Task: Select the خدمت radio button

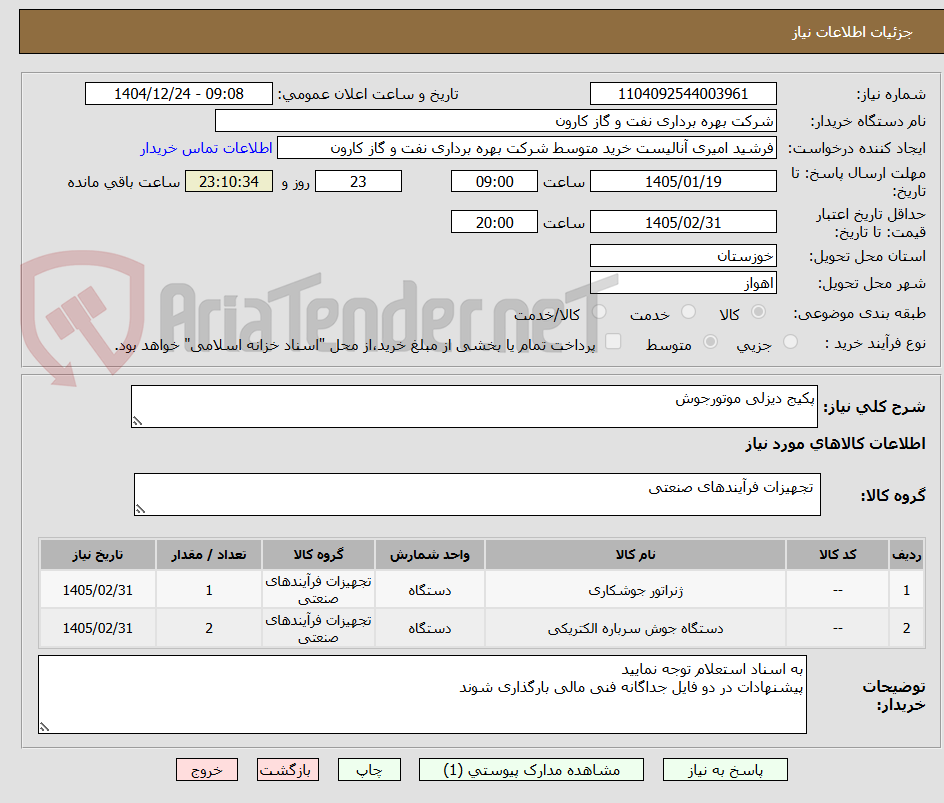Action: point(688,312)
